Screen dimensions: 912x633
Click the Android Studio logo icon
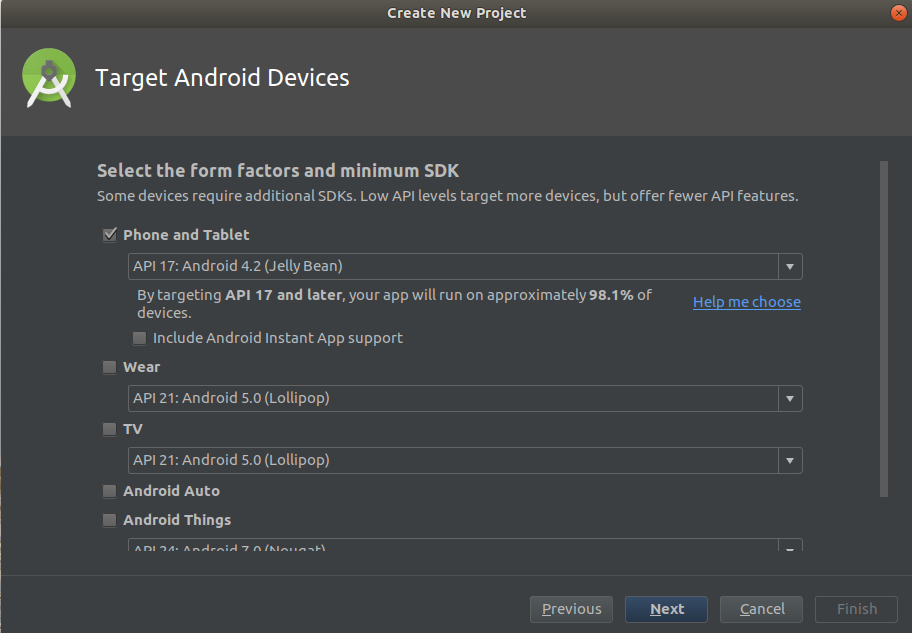point(49,78)
